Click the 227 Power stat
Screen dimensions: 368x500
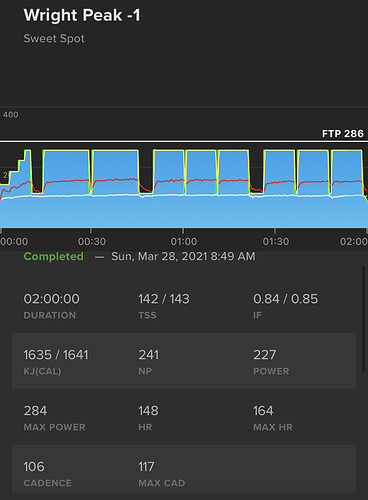coord(271,361)
